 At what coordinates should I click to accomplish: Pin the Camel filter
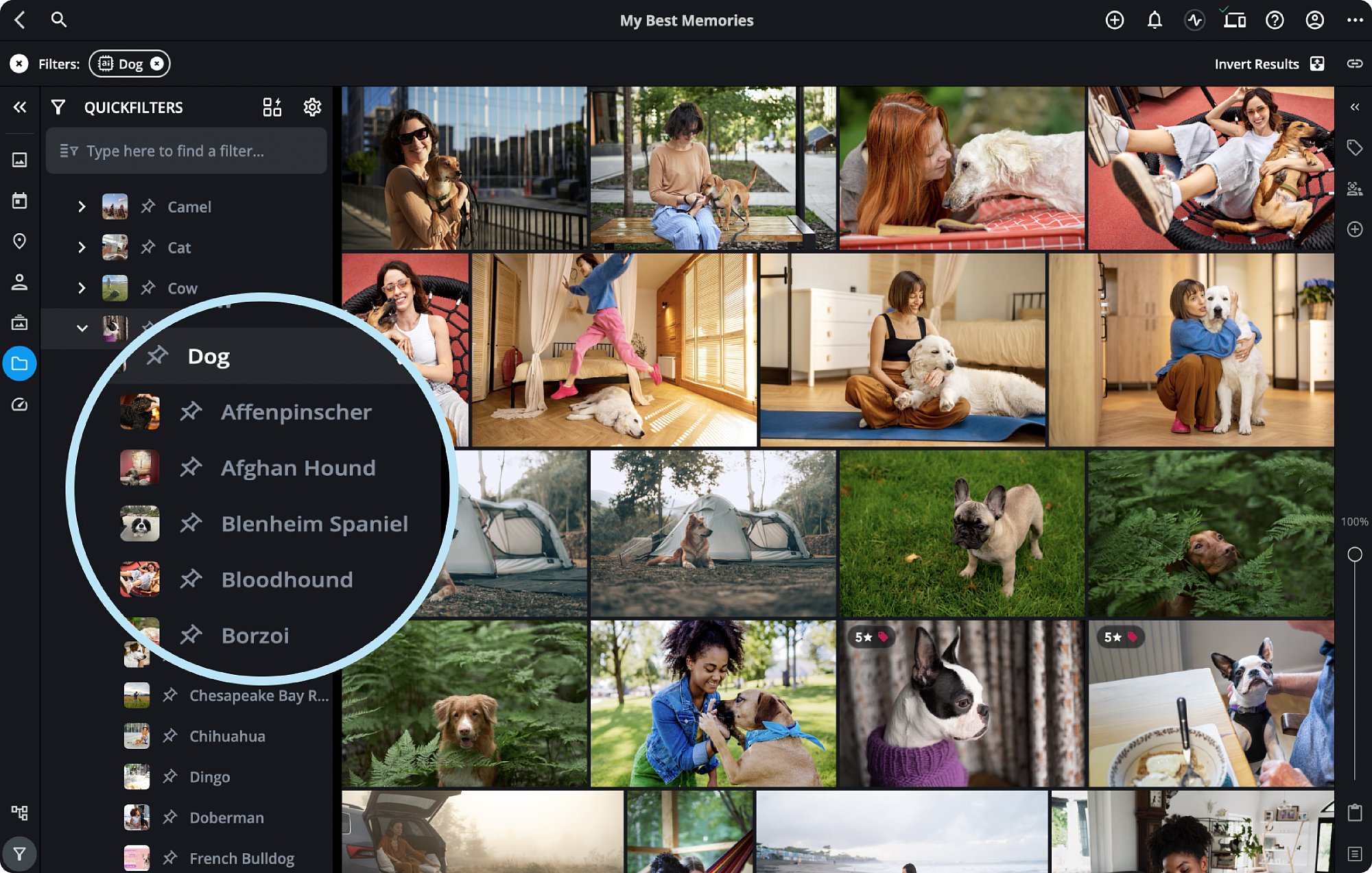[x=148, y=206]
